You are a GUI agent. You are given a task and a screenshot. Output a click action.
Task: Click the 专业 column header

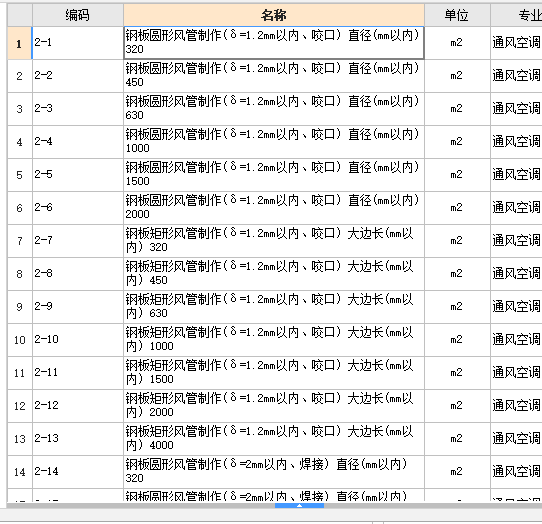[x=516, y=15]
